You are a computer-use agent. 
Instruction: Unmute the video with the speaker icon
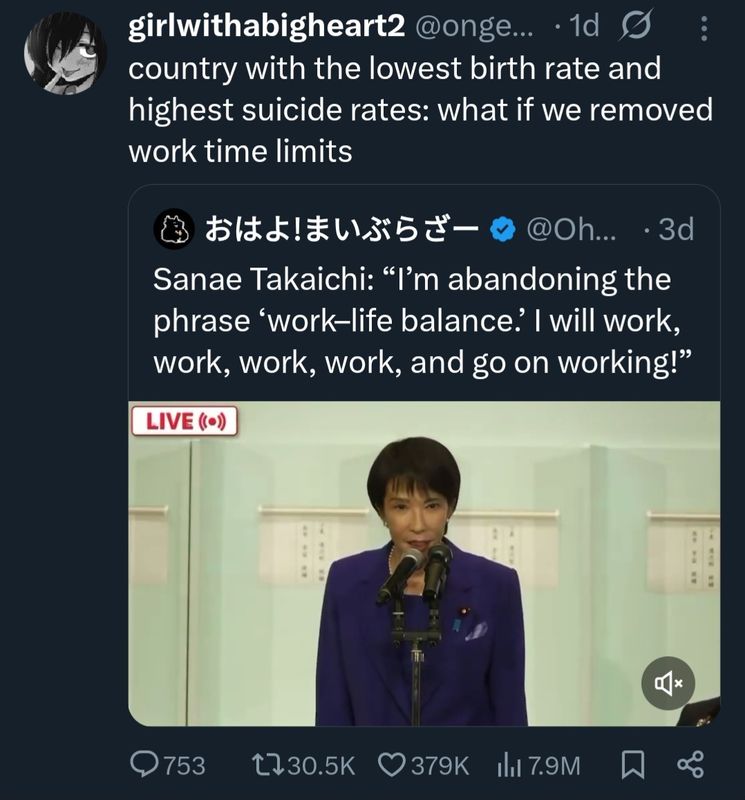pyautogui.click(x=666, y=683)
